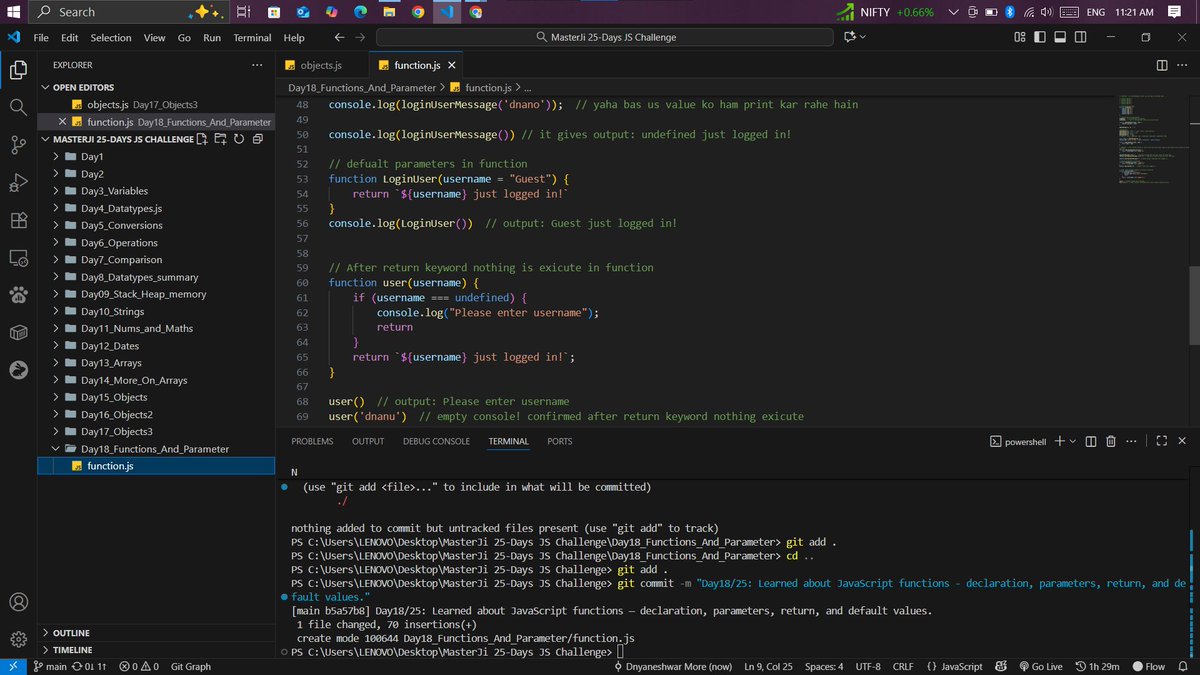This screenshot has width=1200, height=675.
Task: Open the Run and Debug view
Action: pyautogui.click(x=18, y=182)
